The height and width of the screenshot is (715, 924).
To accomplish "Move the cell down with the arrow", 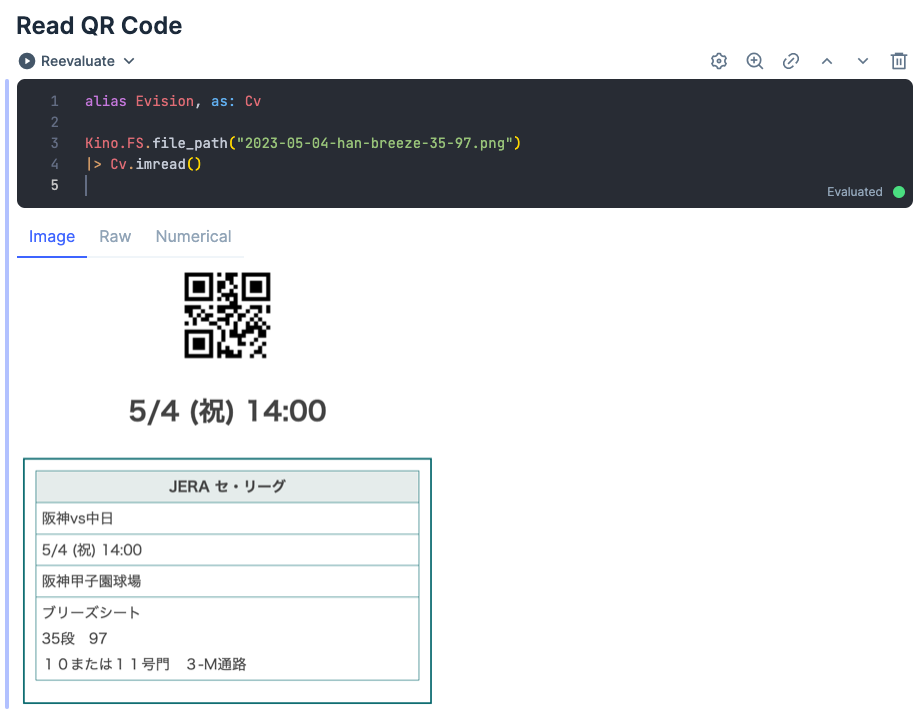I will click(x=863, y=61).
